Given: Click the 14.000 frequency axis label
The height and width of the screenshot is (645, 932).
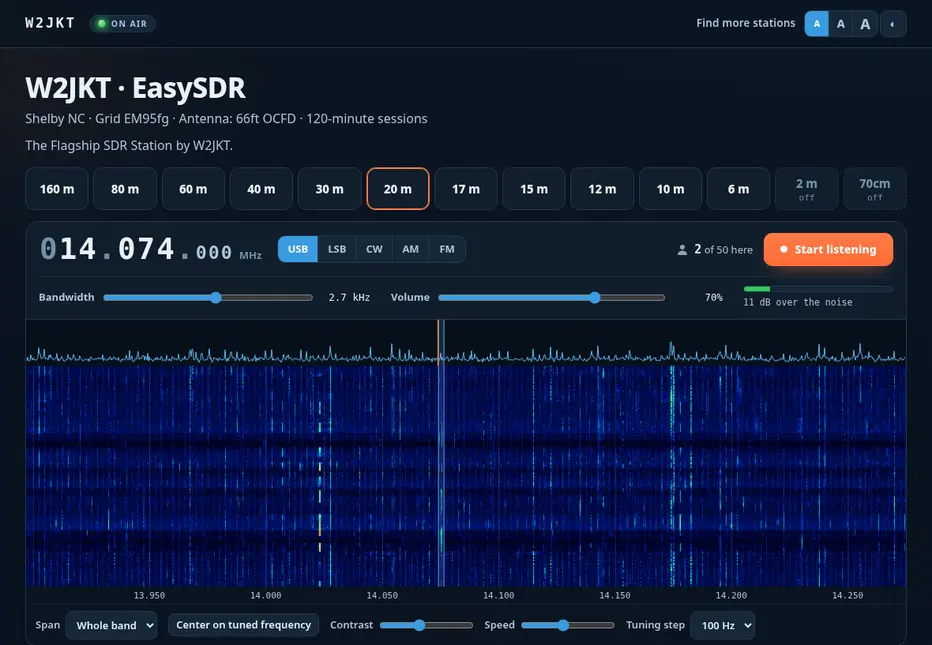Looking at the screenshot, I should coord(266,595).
